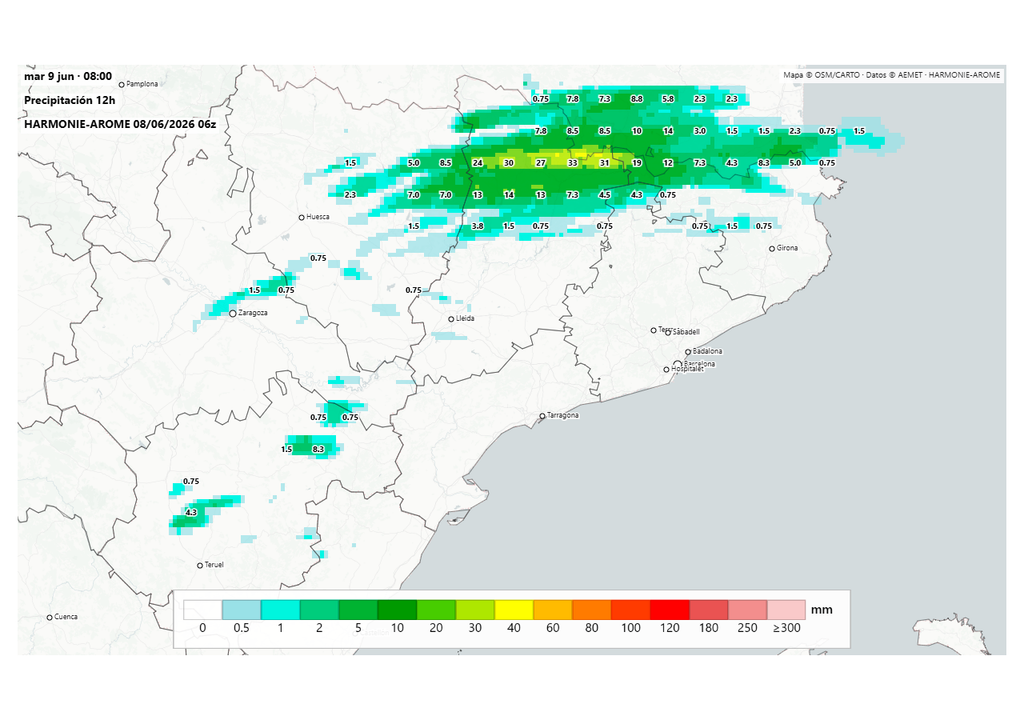Click the '≥300' legend label
Viewport: 1024px width, 720px height.
coord(786,629)
